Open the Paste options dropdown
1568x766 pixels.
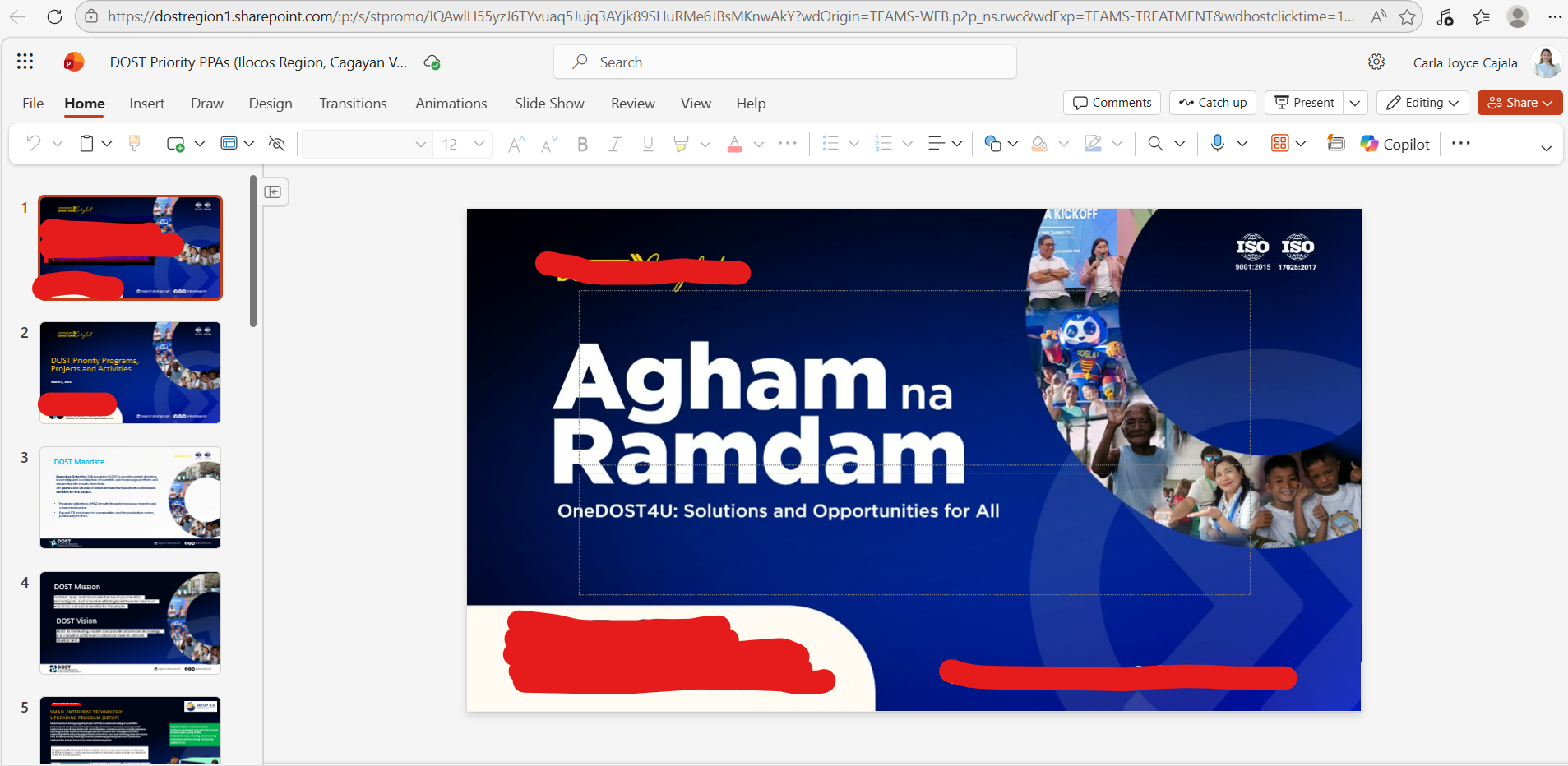[x=107, y=144]
